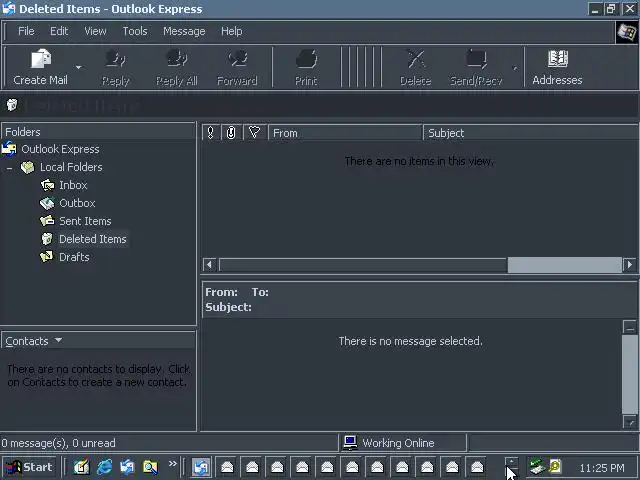
Task: Click the preview pane vertical scrollbar thumb
Action: (630, 374)
